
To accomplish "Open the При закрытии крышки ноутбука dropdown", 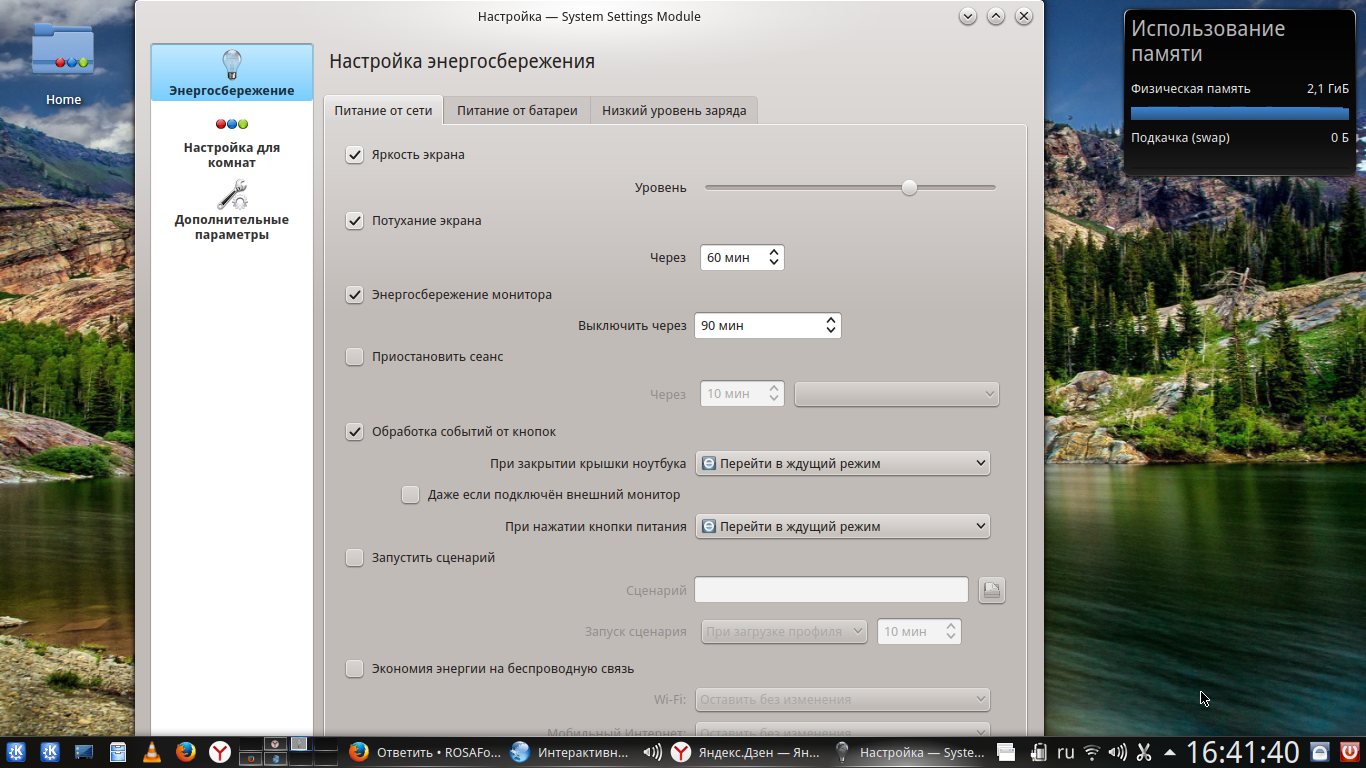I will click(x=843, y=463).
